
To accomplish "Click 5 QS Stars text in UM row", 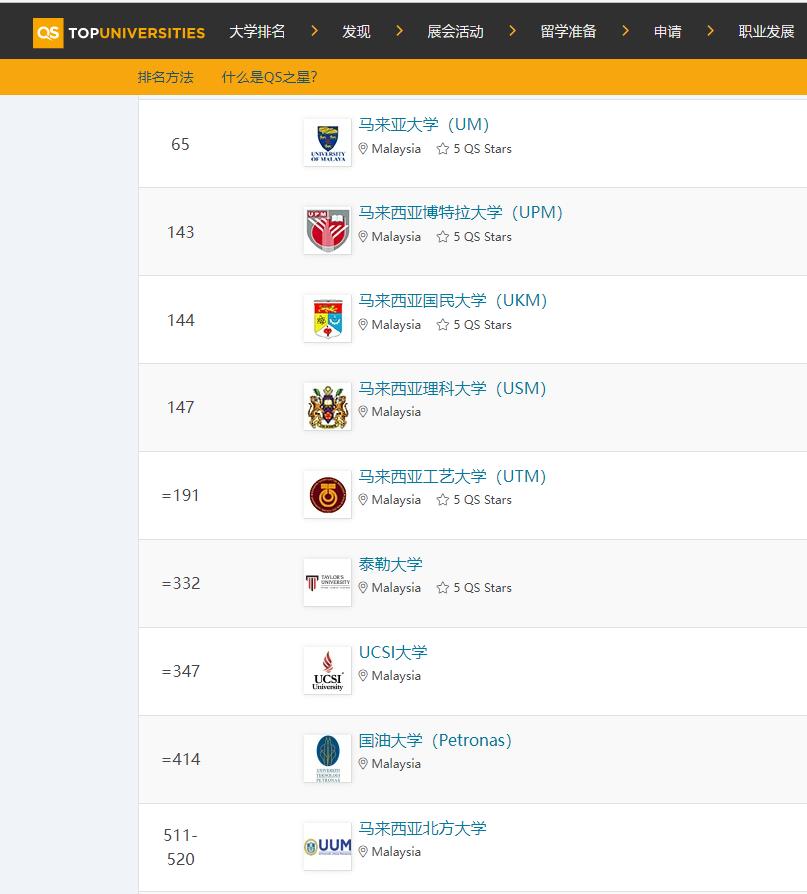I will tap(482, 149).
